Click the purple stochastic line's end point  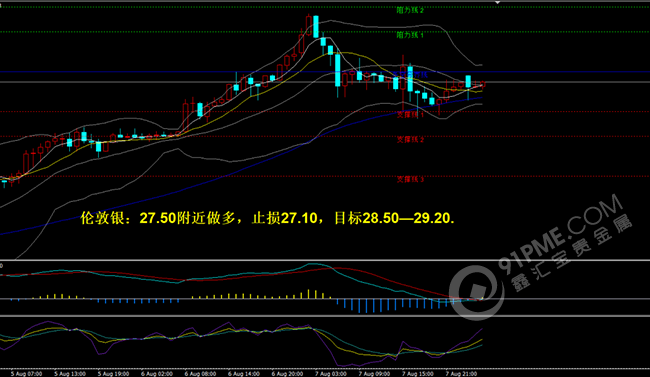pyautogui.click(x=483, y=329)
